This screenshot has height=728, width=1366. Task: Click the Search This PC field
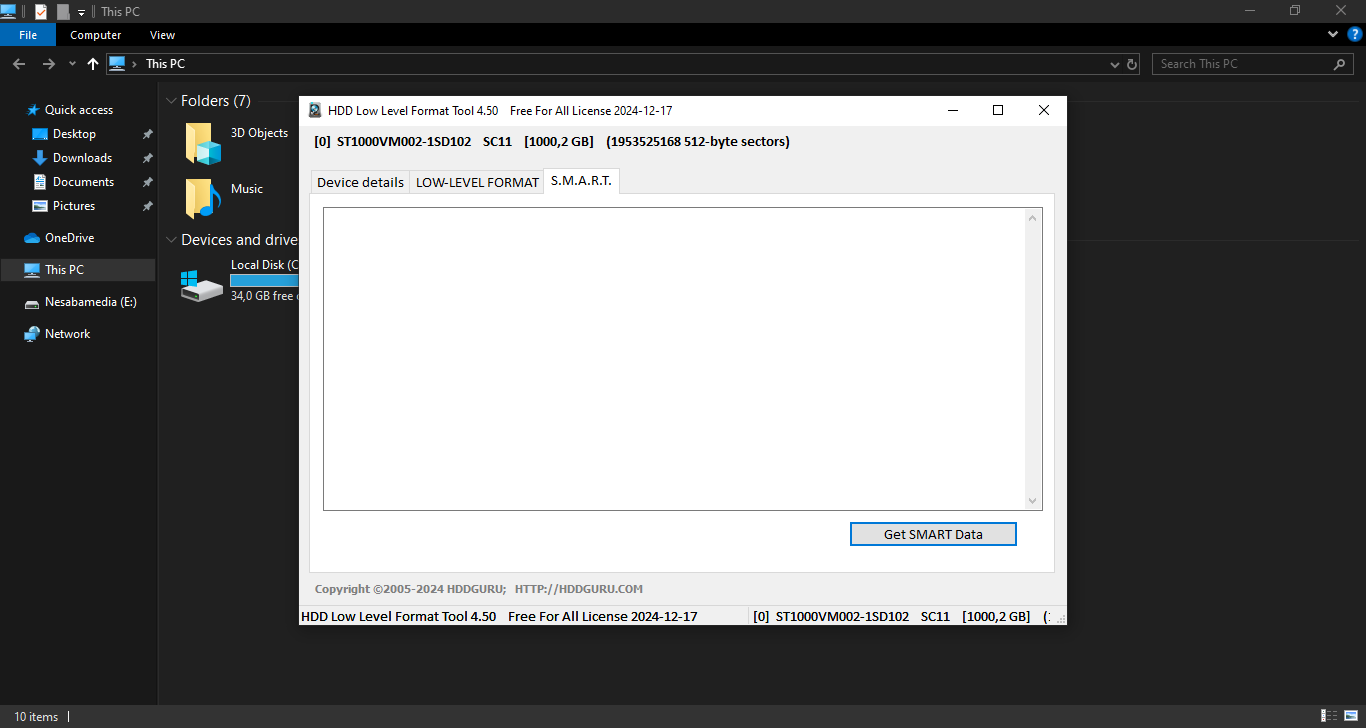(x=1244, y=64)
